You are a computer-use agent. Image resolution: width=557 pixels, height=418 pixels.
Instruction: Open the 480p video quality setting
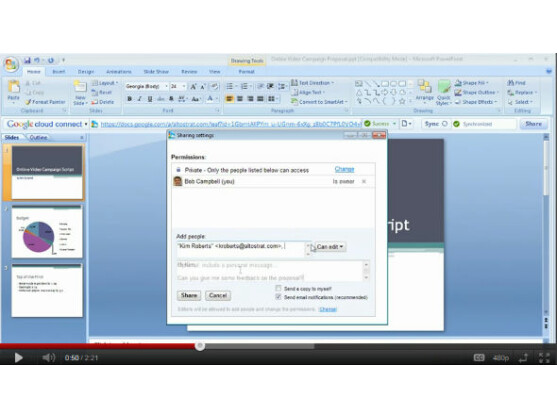(501, 358)
